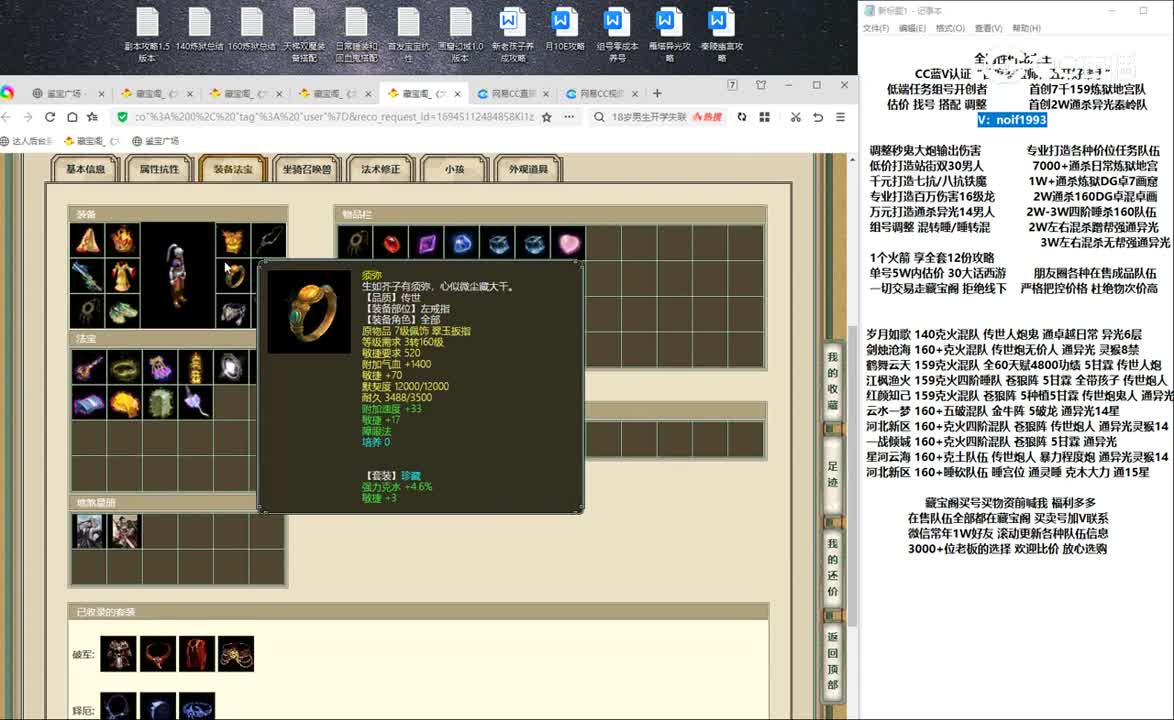Open 鉴宝广场 bookmark in bookmarks bar
The image size is (1174, 720).
156,141
